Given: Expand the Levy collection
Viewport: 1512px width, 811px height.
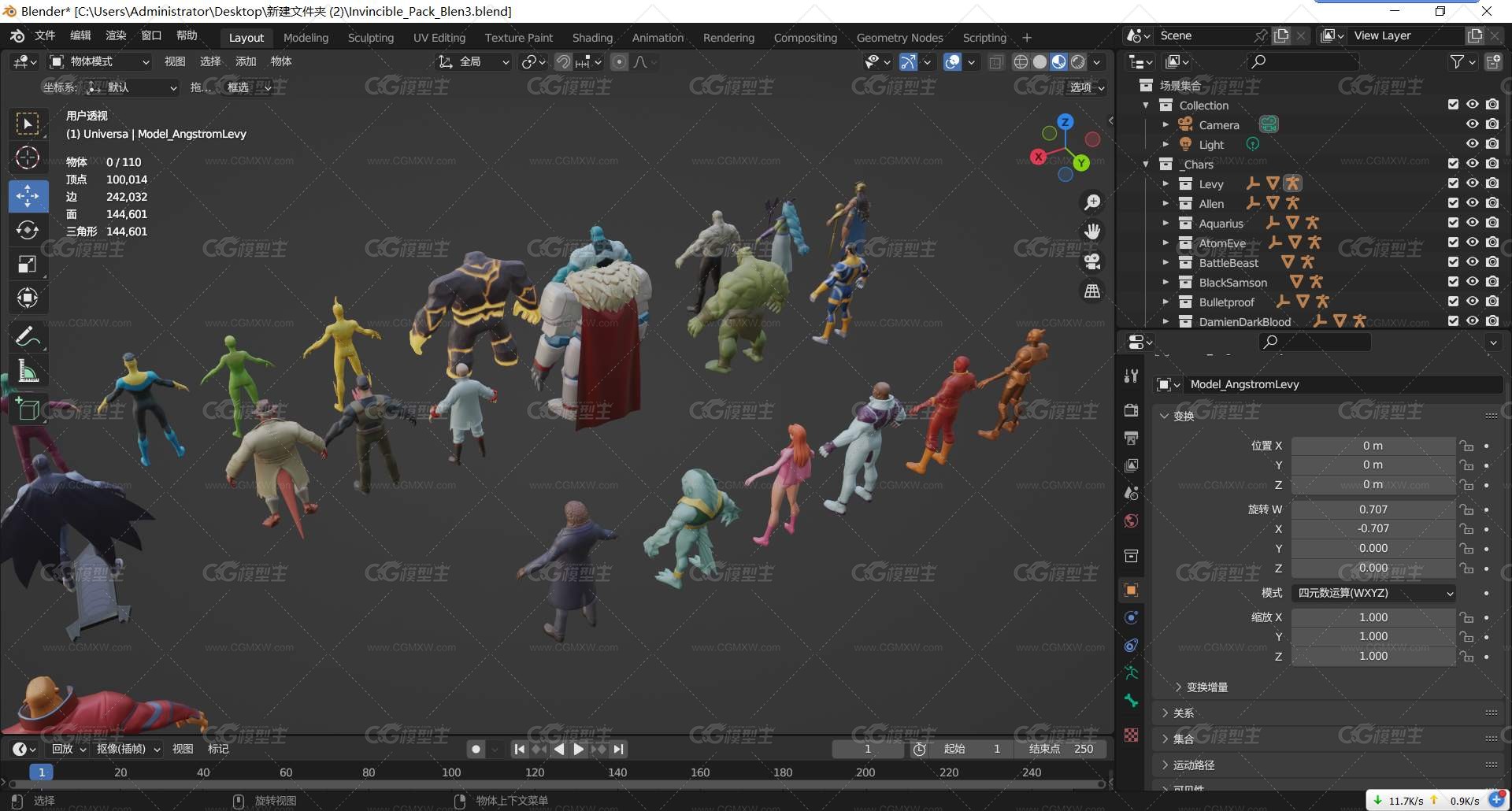Looking at the screenshot, I should click(x=1165, y=183).
